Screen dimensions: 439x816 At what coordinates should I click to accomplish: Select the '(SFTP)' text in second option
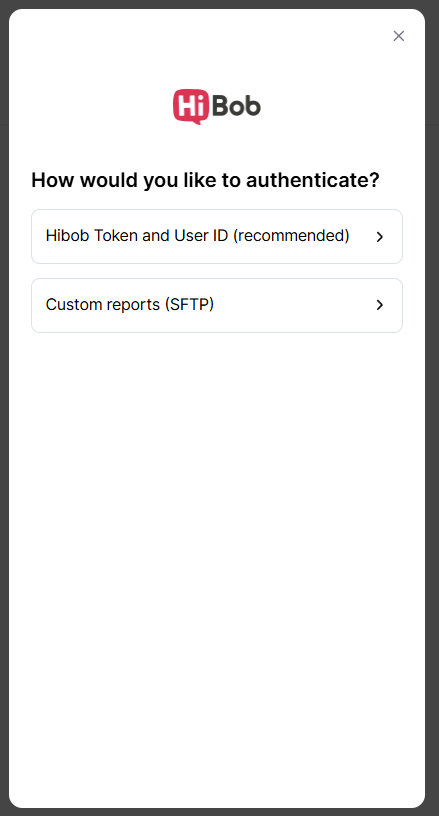point(189,304)
